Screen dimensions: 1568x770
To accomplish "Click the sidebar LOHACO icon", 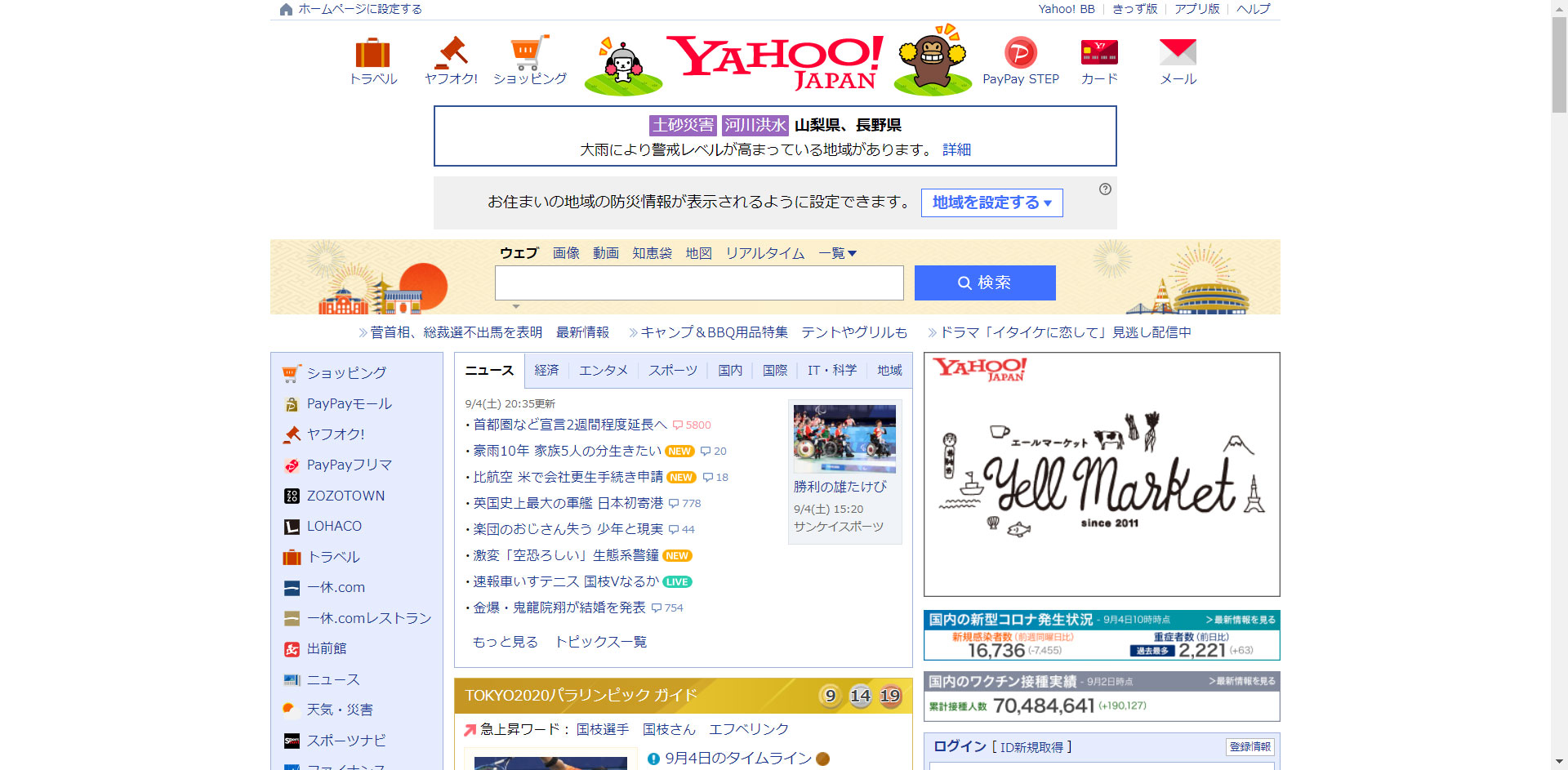I will click(x=292, y=527).
